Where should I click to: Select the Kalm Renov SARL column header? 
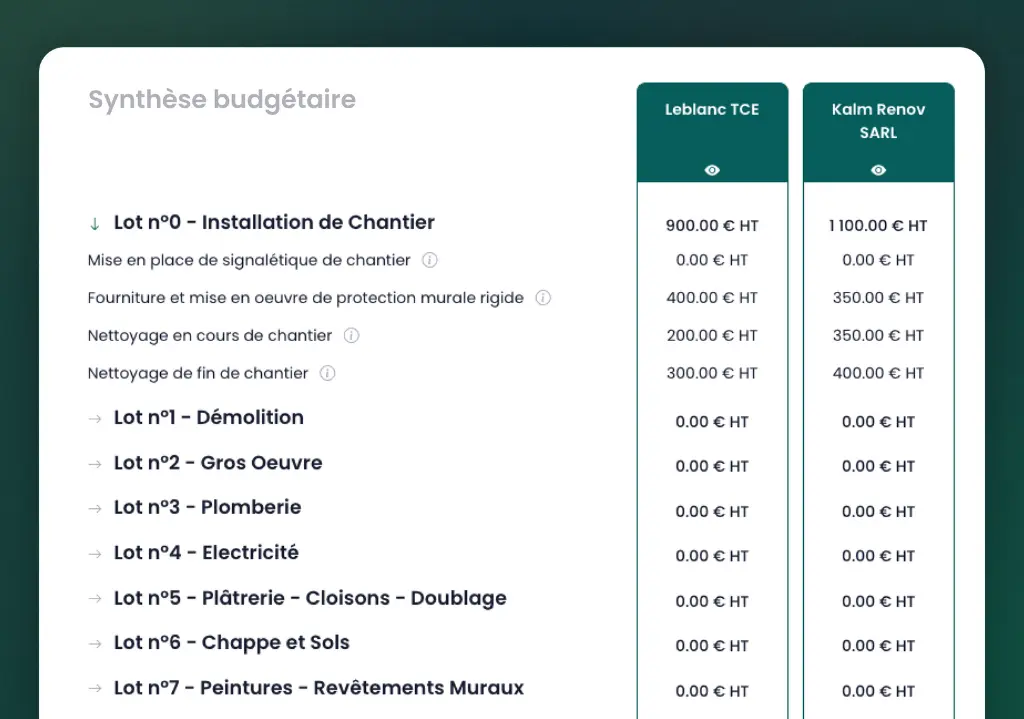click(878, 121)
